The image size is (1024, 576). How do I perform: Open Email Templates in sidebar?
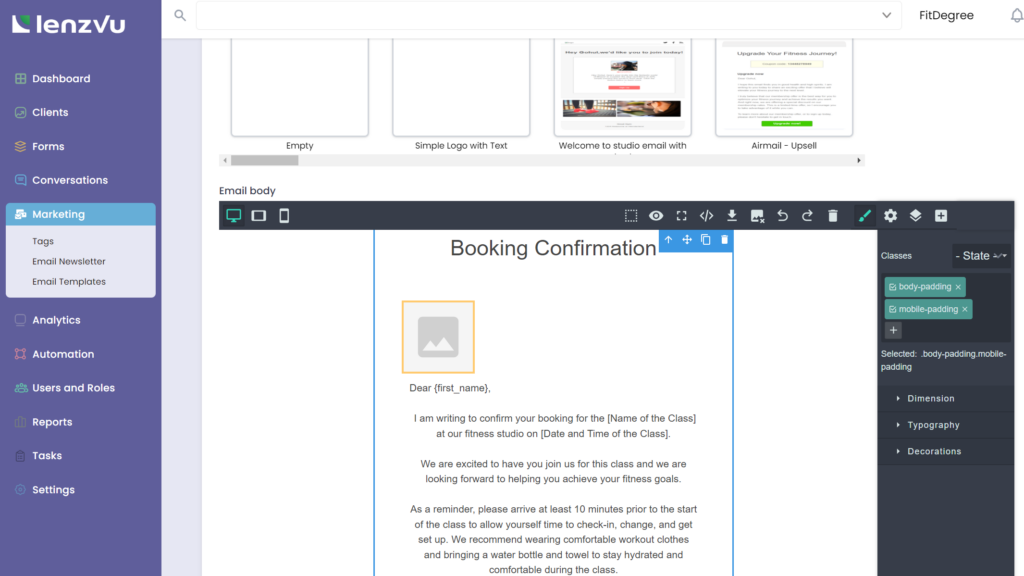(x=69, y=282)
